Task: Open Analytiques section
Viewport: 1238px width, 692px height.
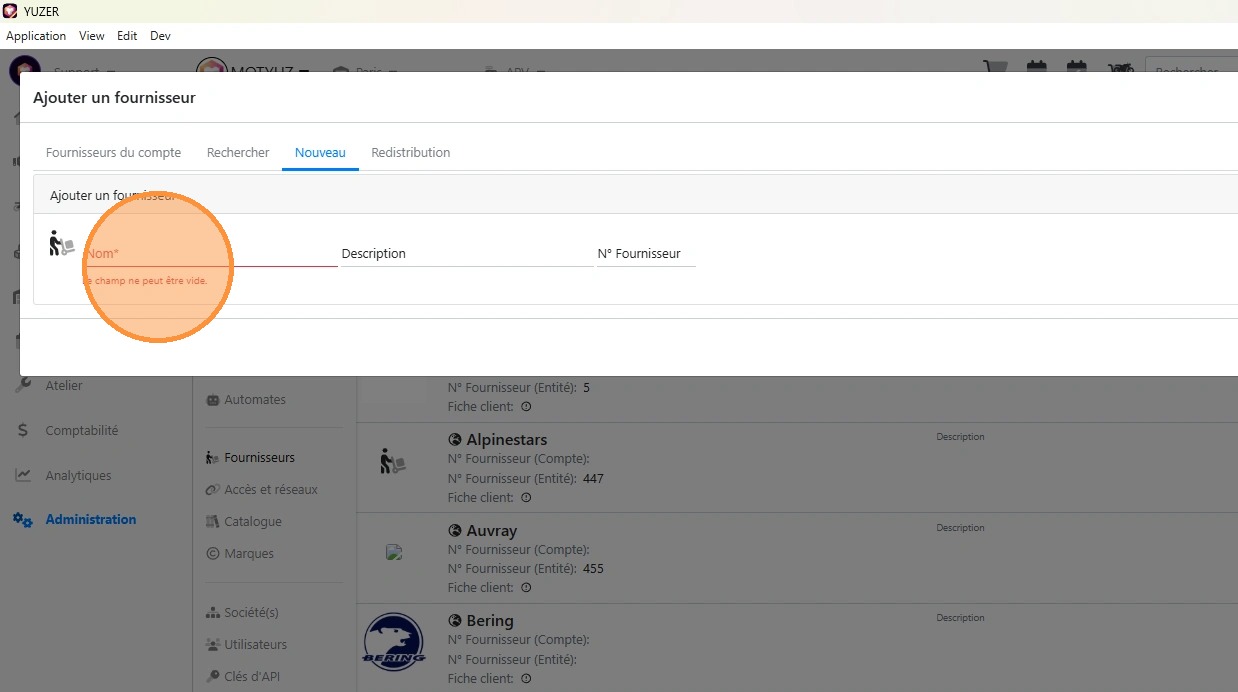Action: (x=78, y=476)
